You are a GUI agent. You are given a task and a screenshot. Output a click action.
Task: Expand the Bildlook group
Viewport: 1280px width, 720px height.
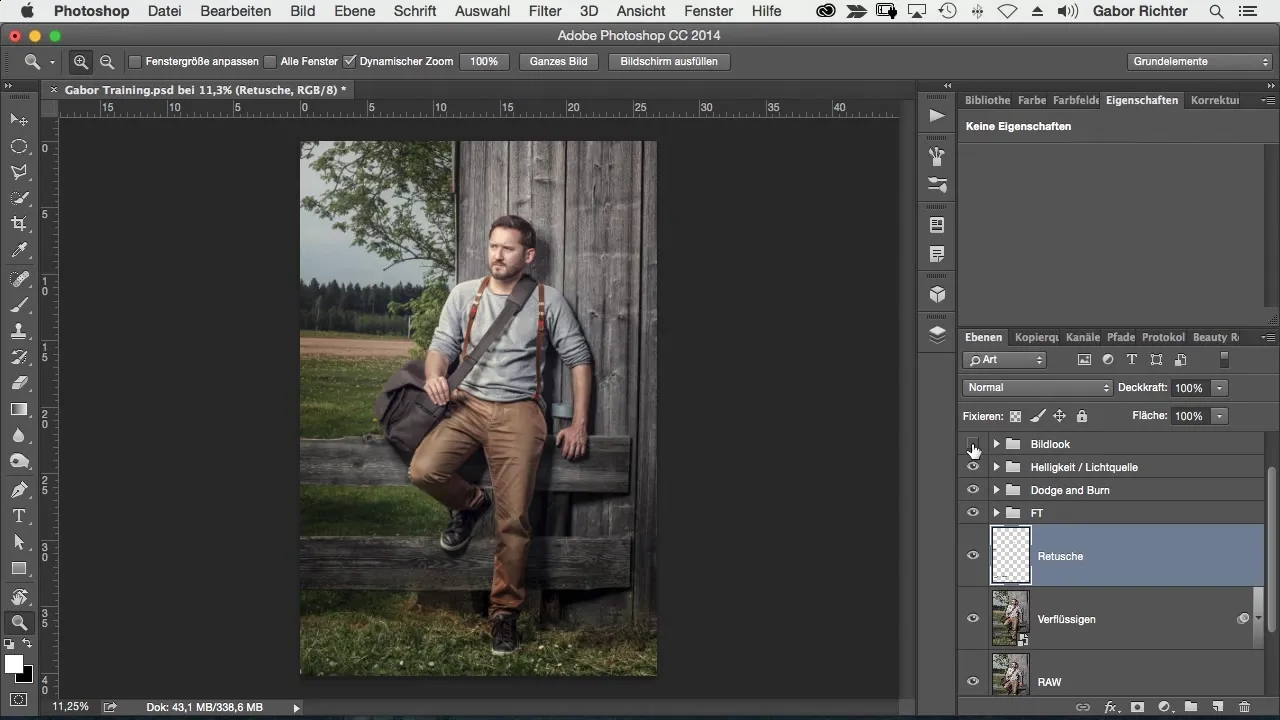pos(996,444)
